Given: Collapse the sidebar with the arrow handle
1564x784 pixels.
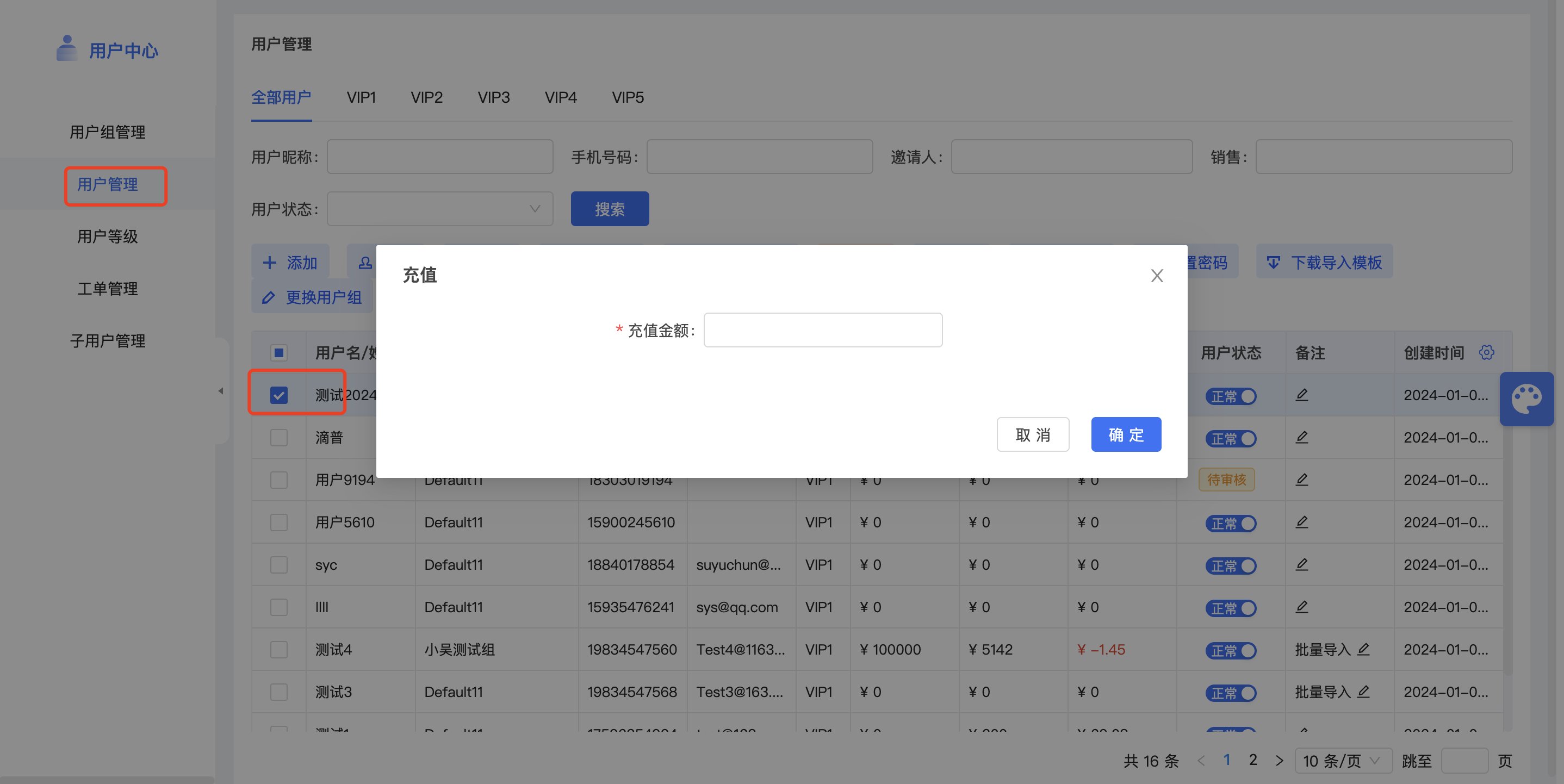Looking at the screenshot, I should (x=221, y=391).
